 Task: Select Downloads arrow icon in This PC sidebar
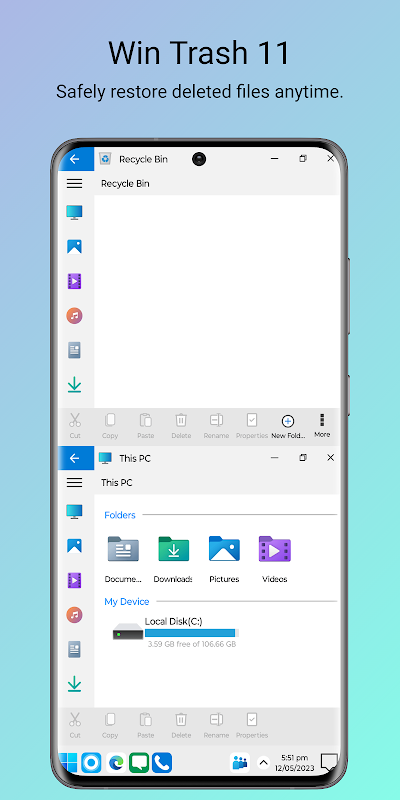(74, 684)
